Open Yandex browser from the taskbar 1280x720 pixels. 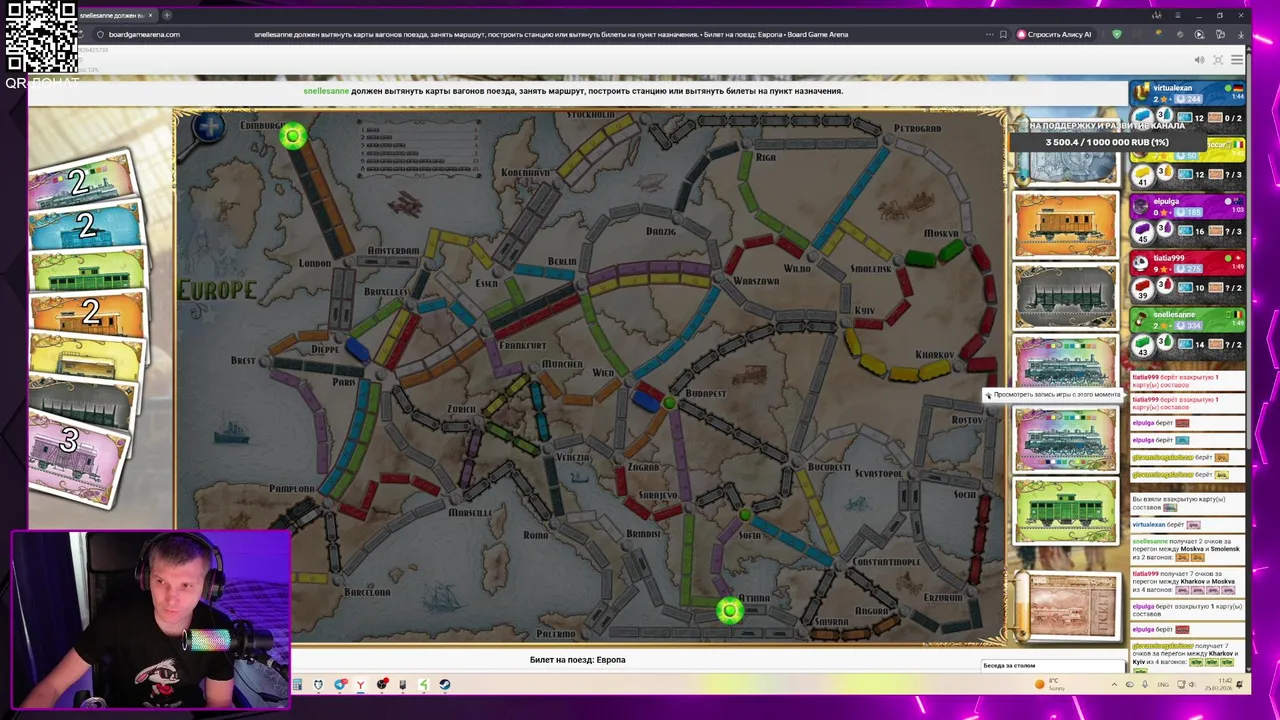[360, 685]
